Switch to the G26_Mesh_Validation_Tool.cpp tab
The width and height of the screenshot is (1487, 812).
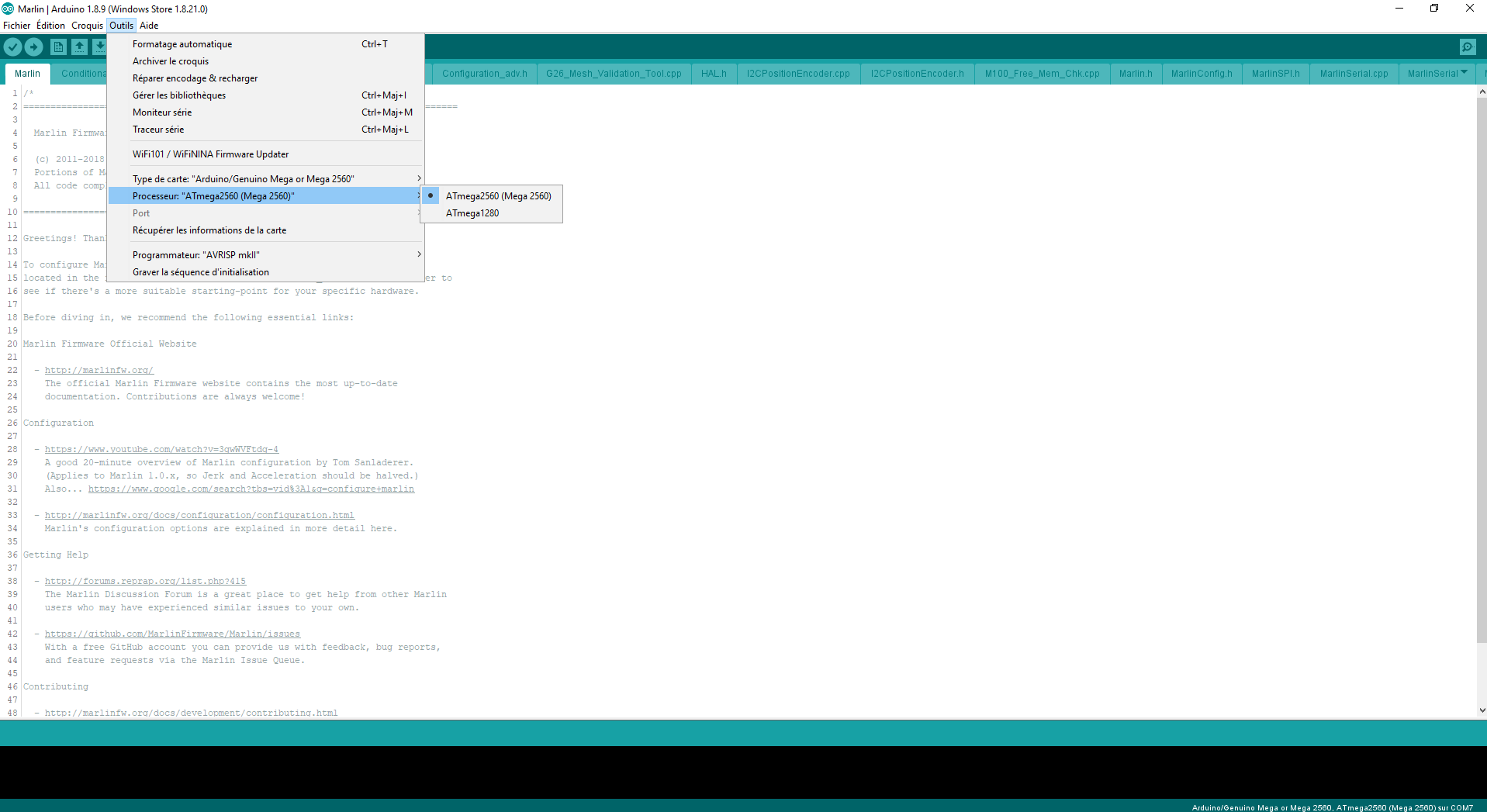614,74
